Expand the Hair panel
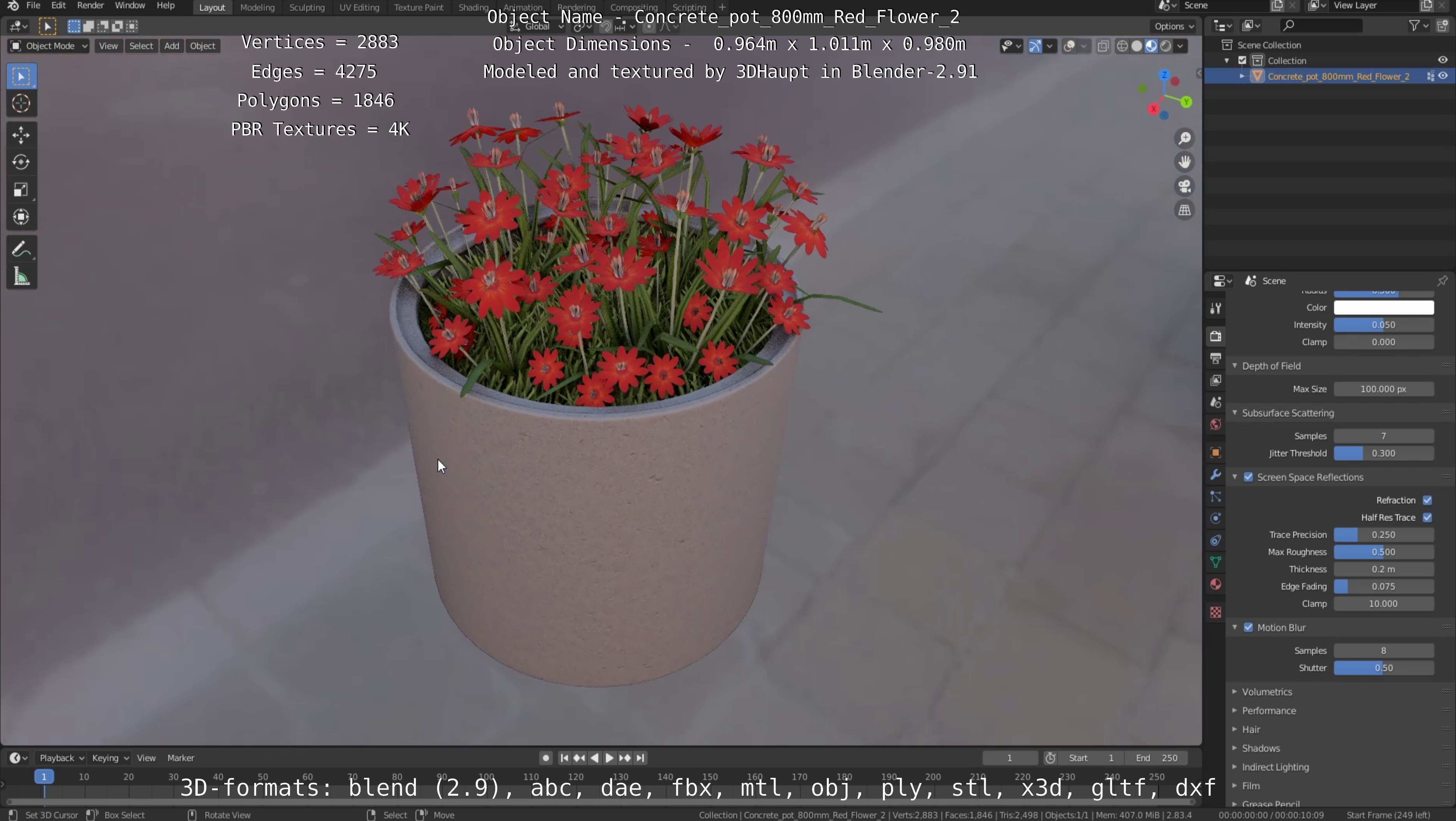 coord(1251,730)
